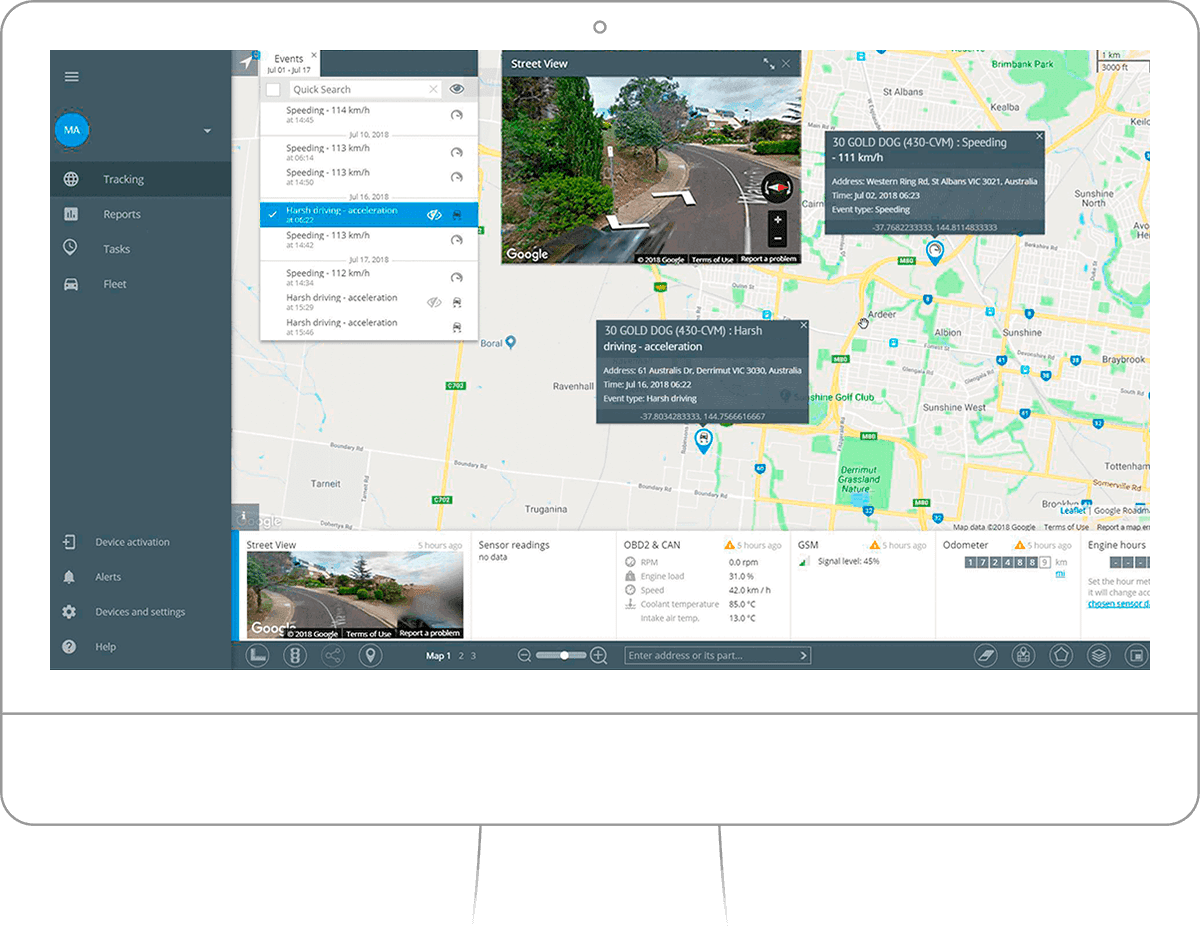Uncheck the selected Harsh driving event at 06:22

272,214
